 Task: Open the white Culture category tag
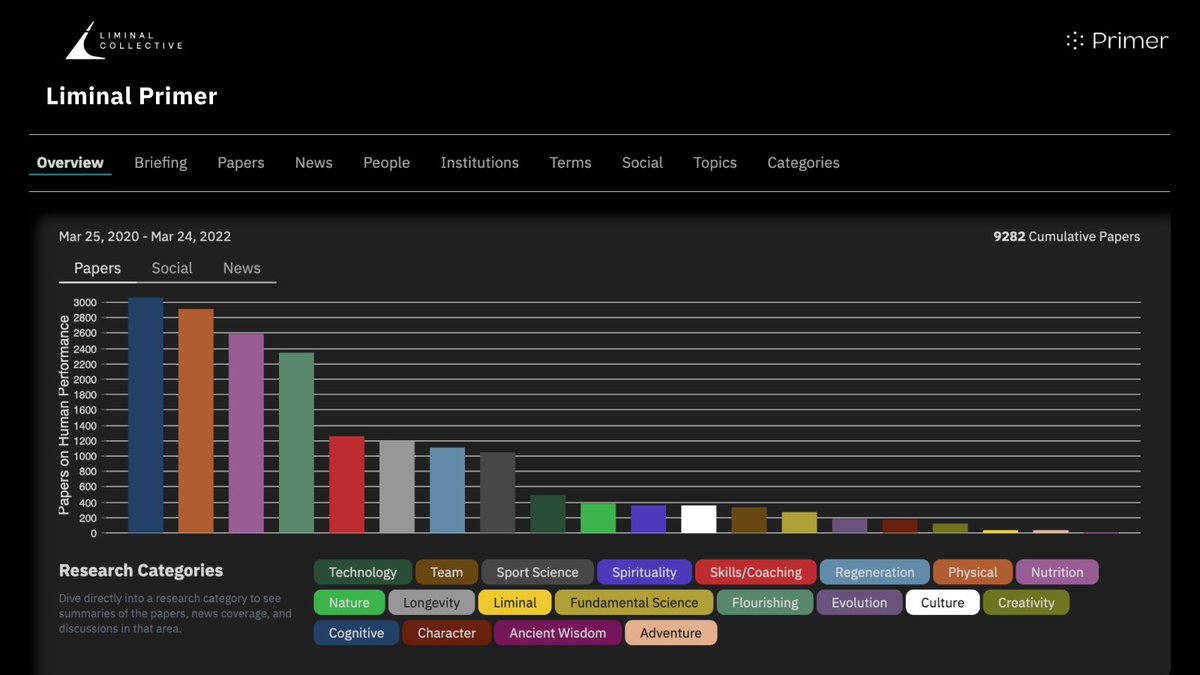coord(943,602)
